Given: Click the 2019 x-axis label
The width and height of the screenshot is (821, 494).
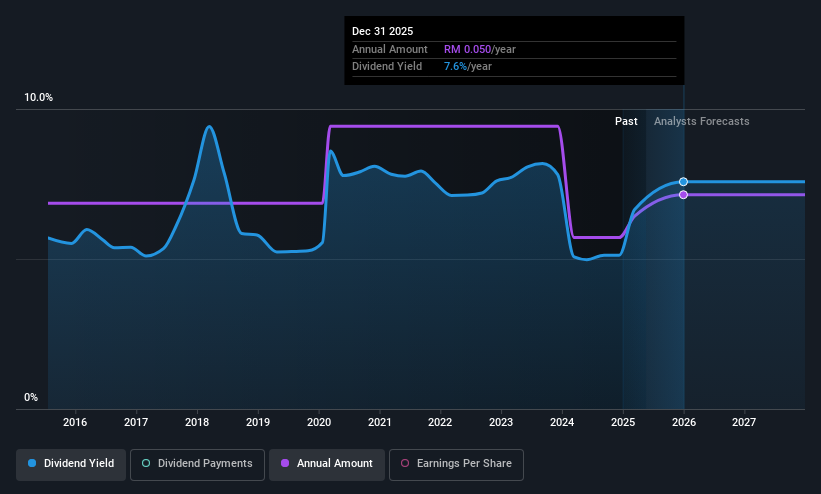Looking at the screenshot, I should (258, 422).
